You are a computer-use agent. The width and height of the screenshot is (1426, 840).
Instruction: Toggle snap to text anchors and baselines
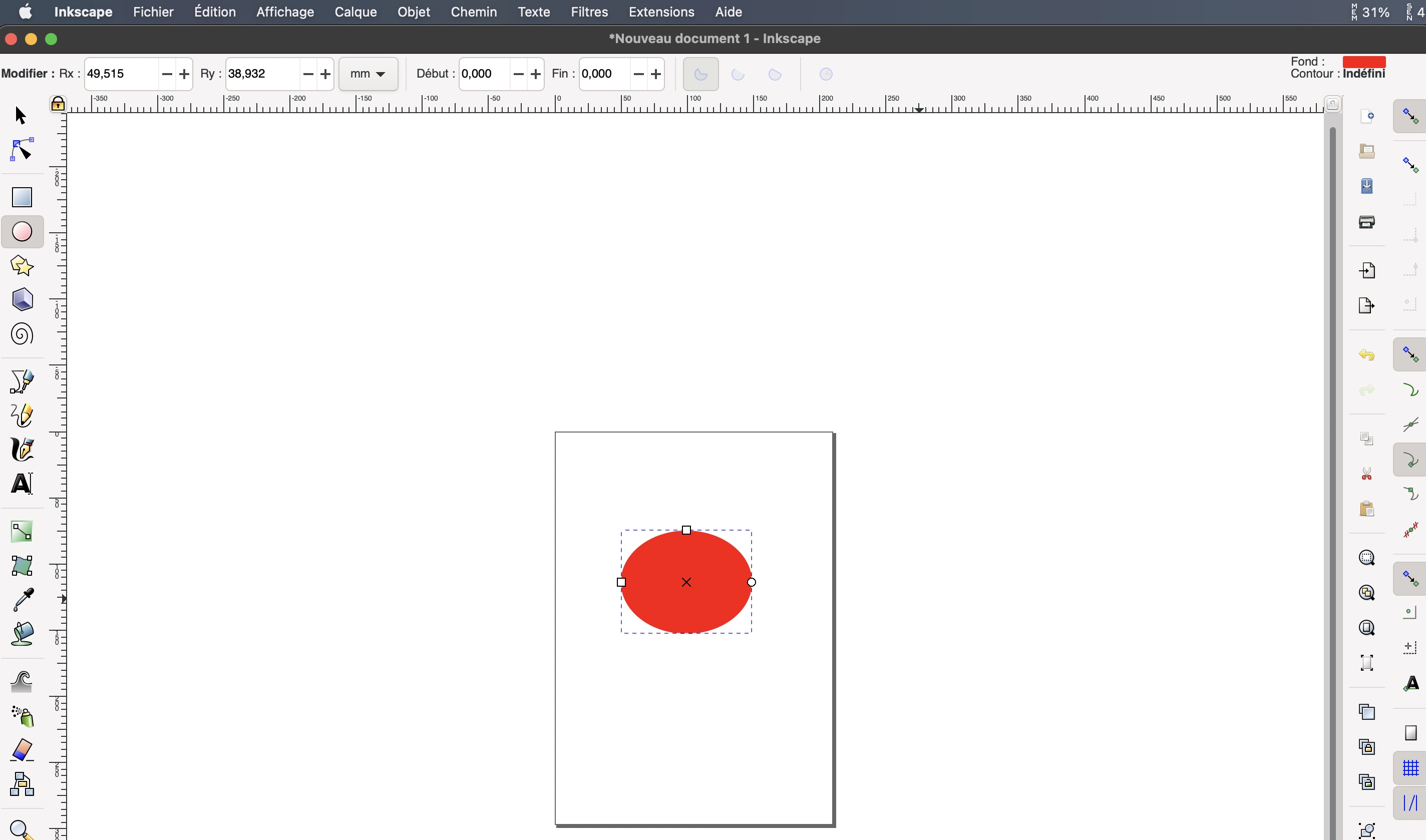pyautogui.click(x=1409, y=683)
